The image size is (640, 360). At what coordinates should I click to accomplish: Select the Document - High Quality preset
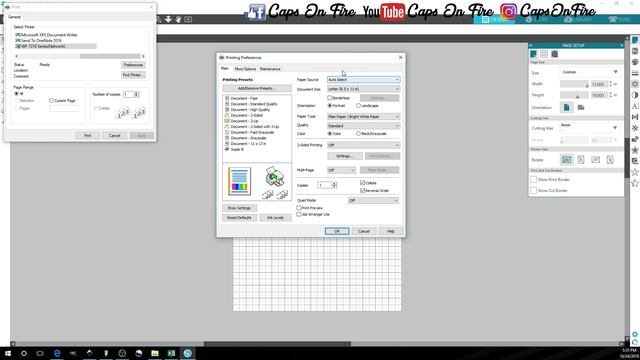[250, 110]
